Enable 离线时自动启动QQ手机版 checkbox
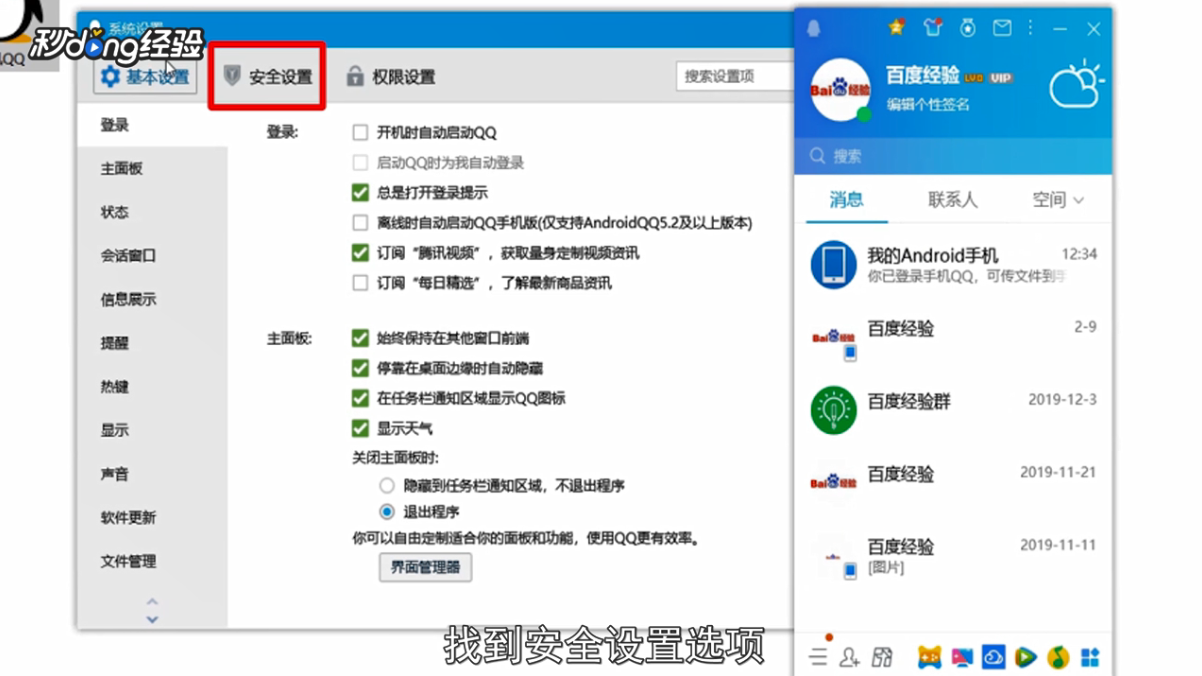The width and height of the screenshot is (1202, 676). click(x=360, y=222)
